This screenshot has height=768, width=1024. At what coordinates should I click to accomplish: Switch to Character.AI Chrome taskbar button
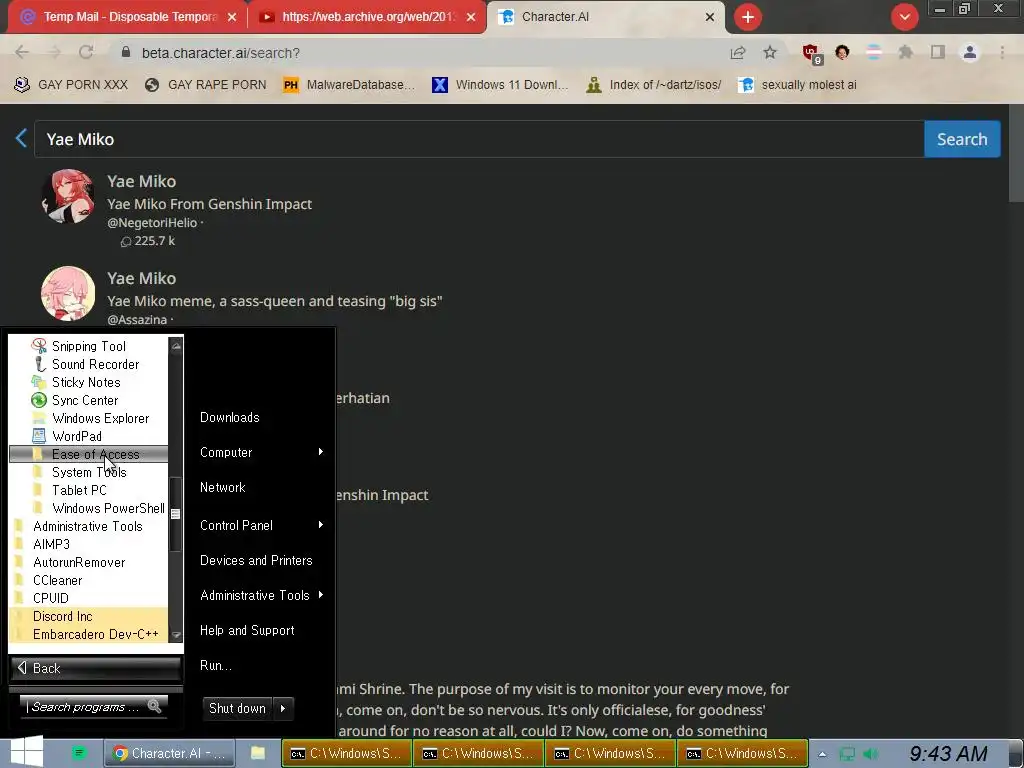pyautogui.click(x=170, y=753)
